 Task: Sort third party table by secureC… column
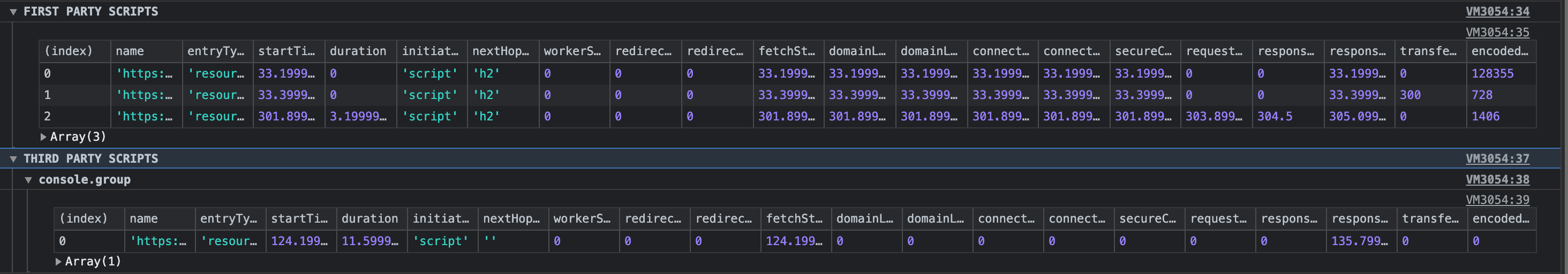pos(1149,218)
